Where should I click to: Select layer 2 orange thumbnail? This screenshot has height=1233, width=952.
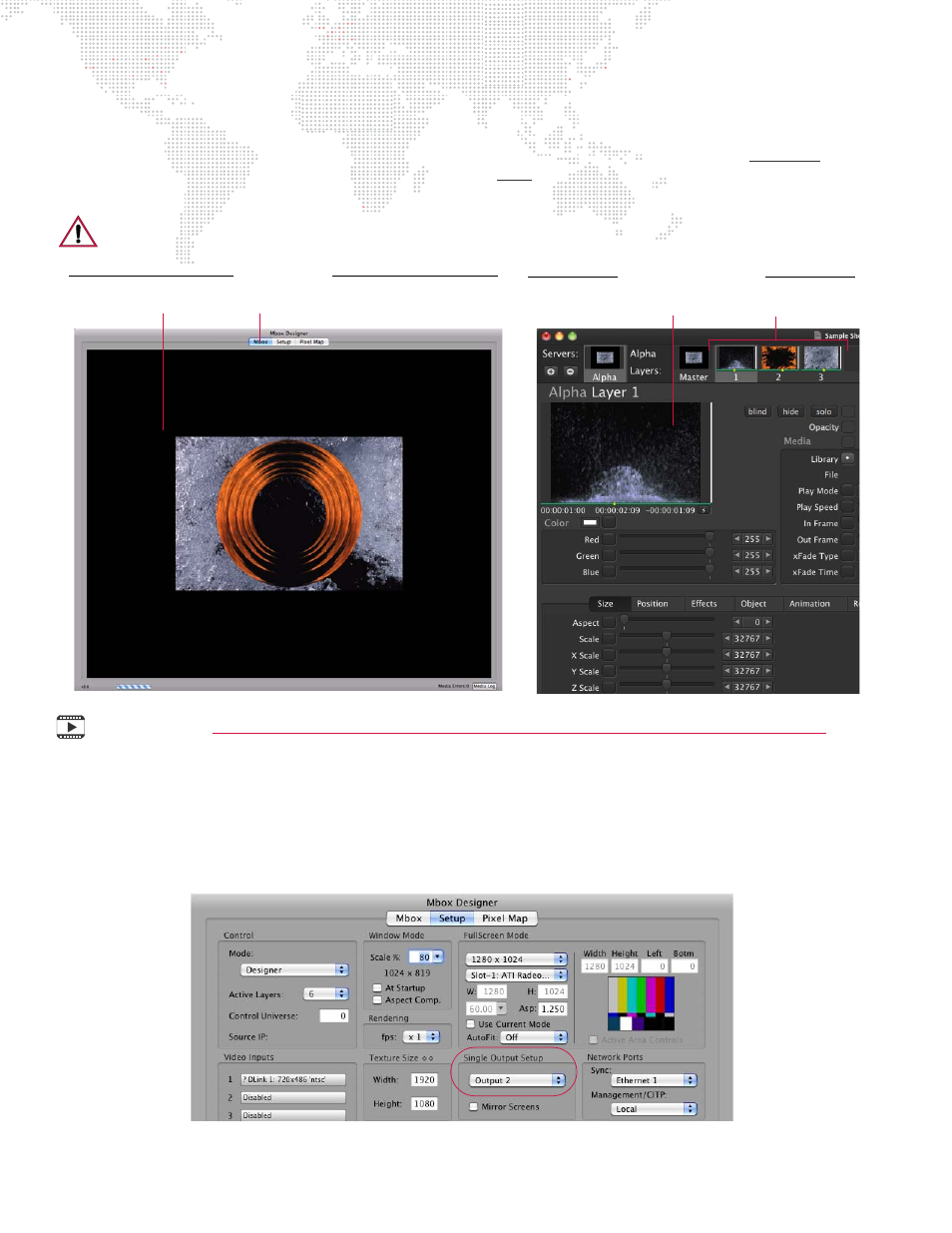779,358
